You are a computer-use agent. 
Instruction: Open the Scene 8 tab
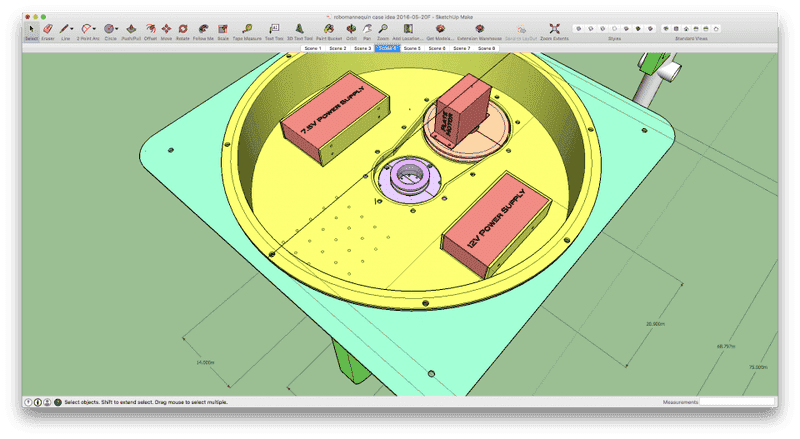pos(486,48)
